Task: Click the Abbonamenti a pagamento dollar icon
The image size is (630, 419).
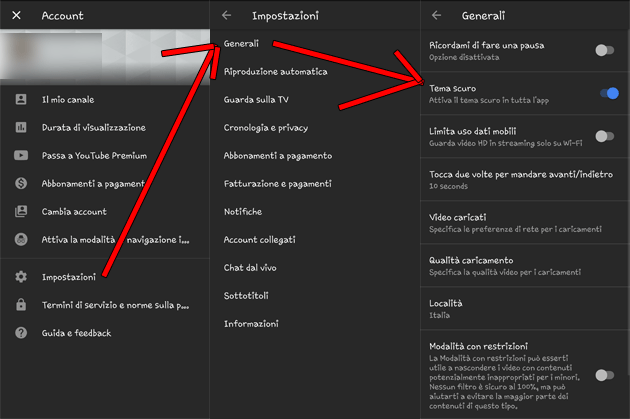Action: click(20, 184)
